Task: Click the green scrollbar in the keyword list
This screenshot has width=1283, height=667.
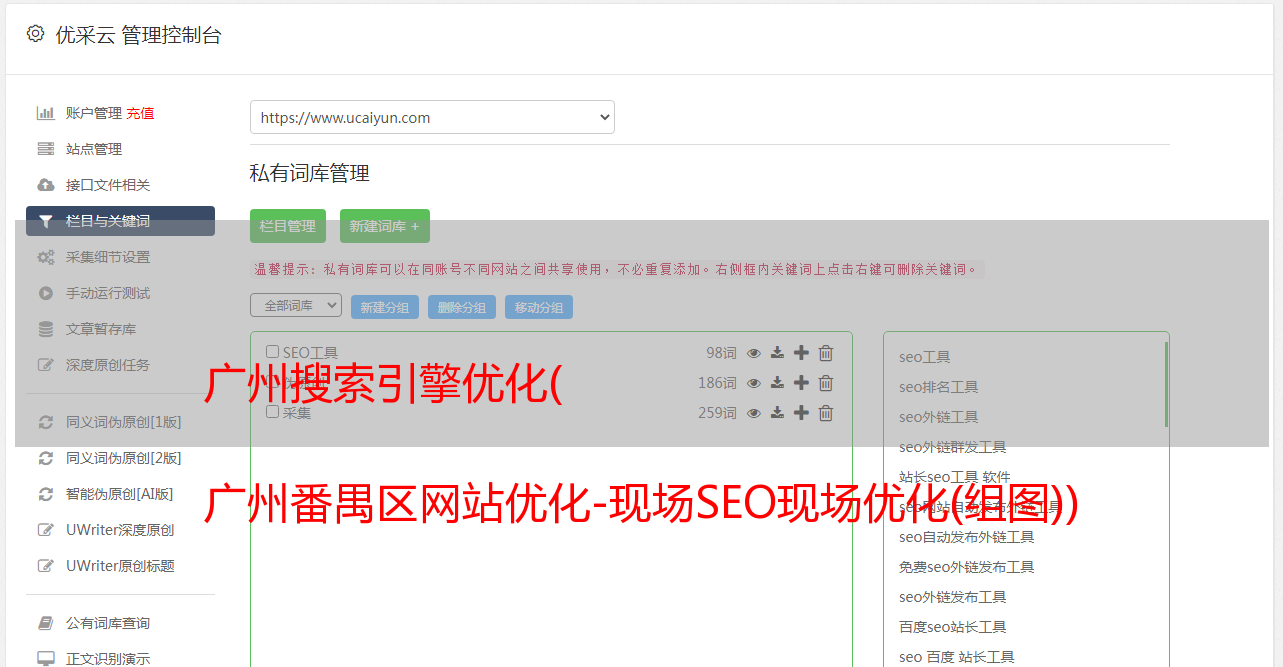Action: pyautogui.click(x=1166, y=384)
